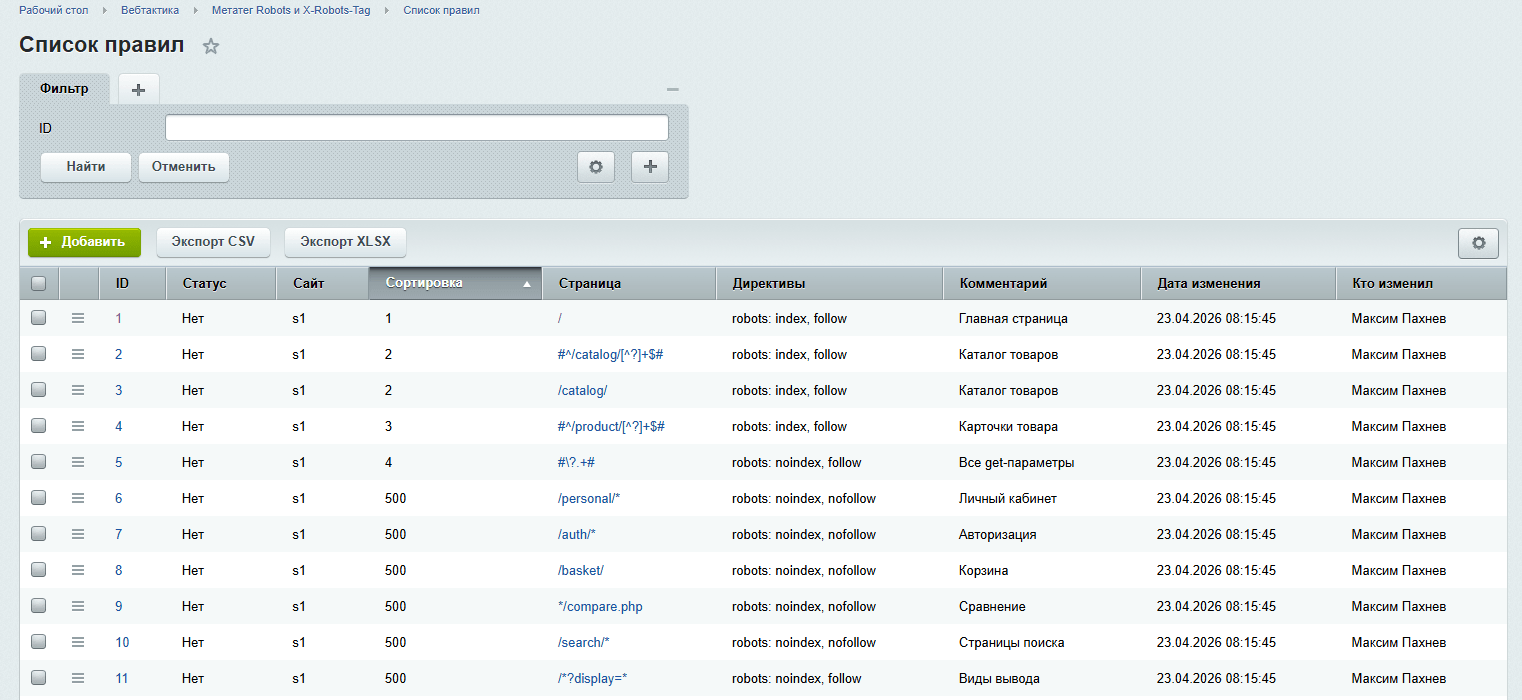Click the Отменить filter button

(184, 167)
